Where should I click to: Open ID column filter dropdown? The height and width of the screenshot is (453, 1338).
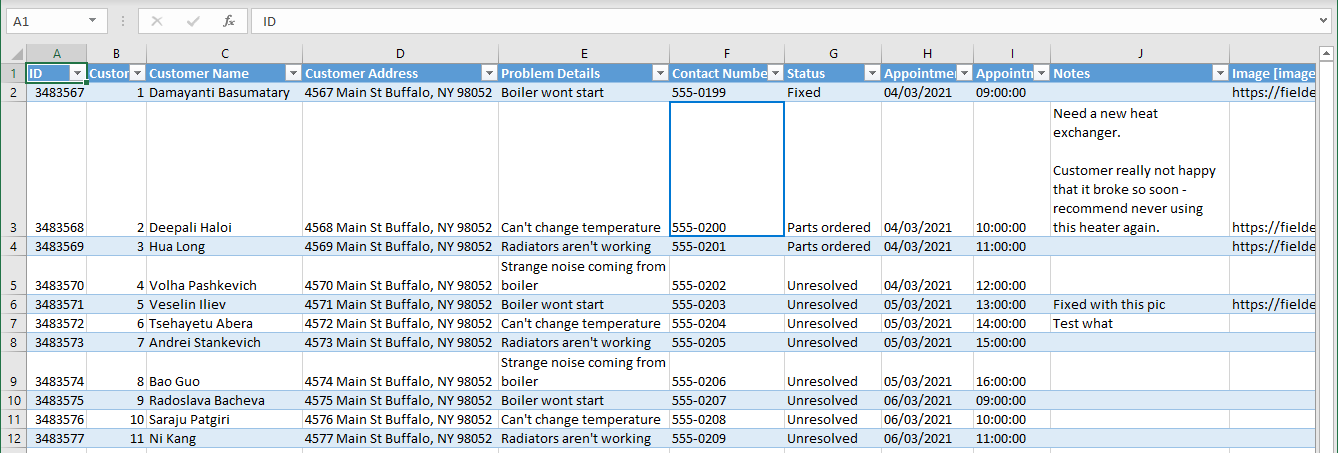click(x=78, y=73)
